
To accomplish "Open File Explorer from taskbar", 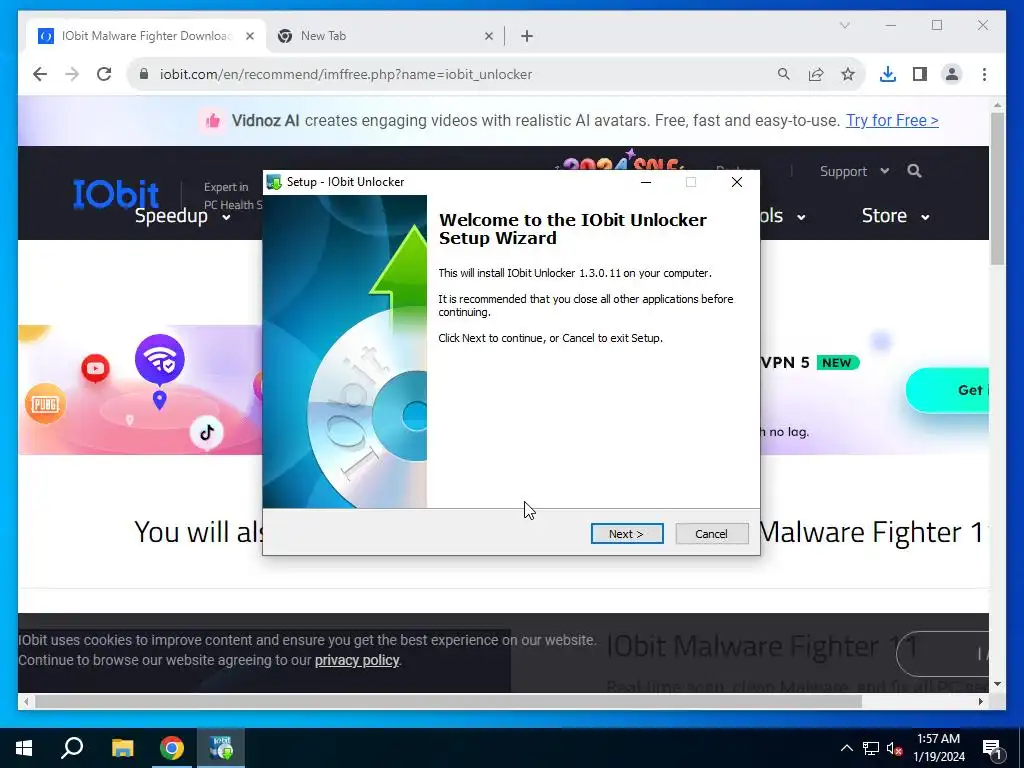I will click(x=122, y=748).
